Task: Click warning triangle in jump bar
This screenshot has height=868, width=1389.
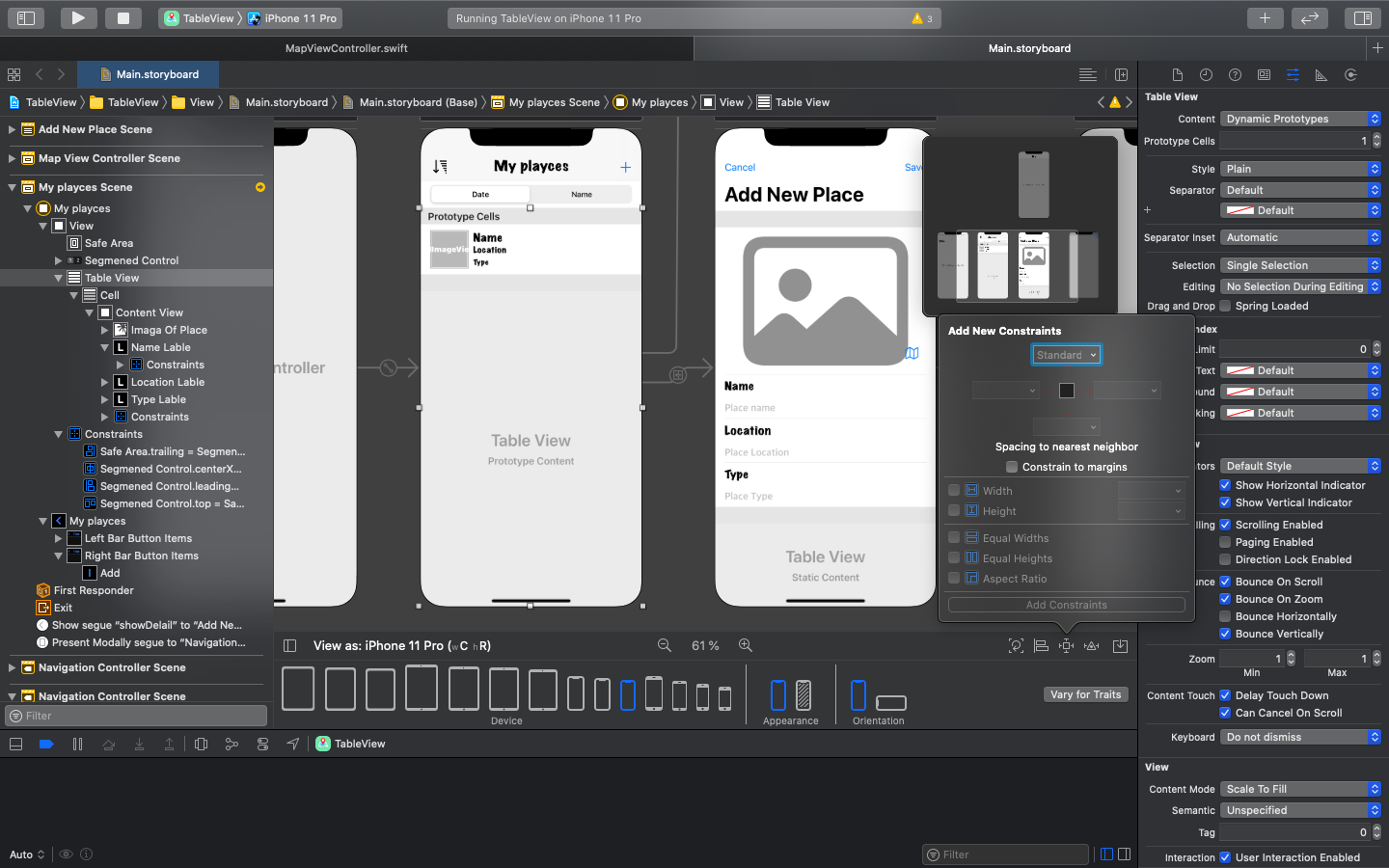Action: pos(1115,102)
